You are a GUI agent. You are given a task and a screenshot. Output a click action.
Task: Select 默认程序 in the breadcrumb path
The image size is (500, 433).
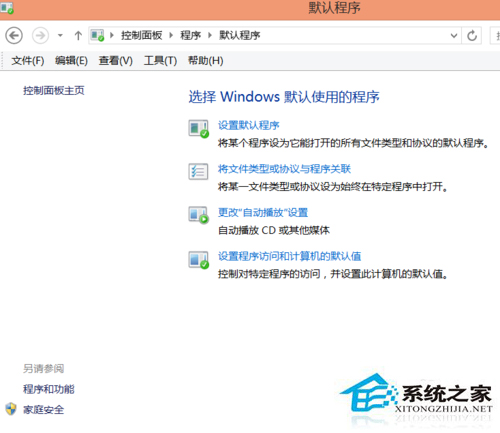[x=240, y=35]
